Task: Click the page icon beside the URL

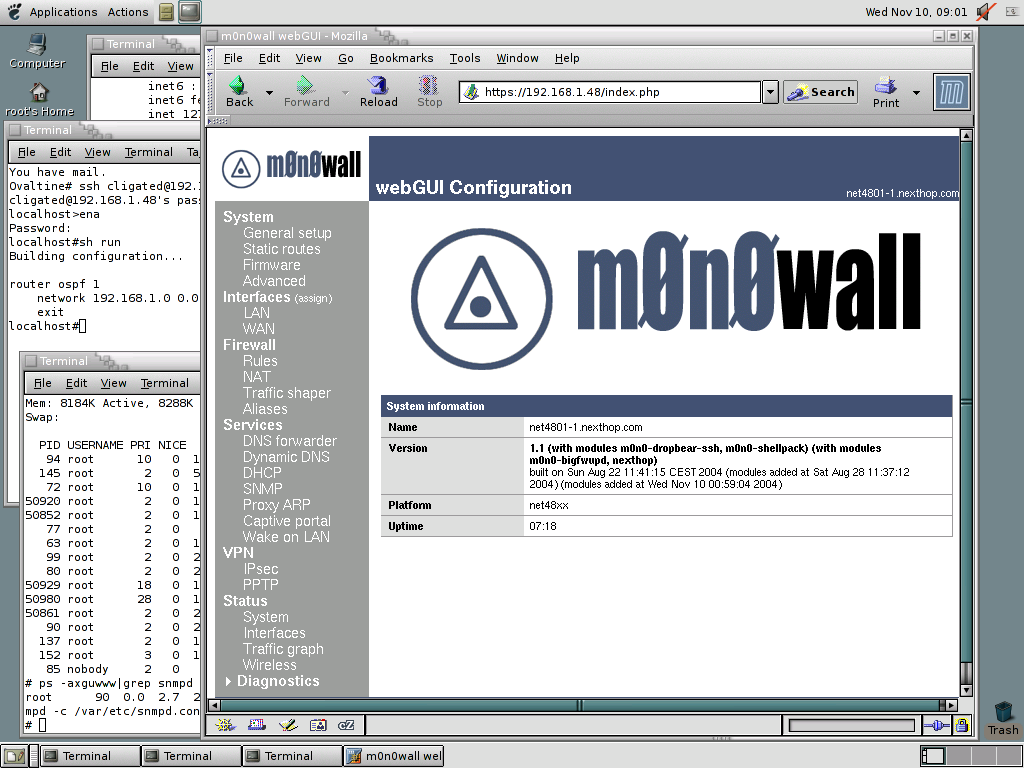Action: 471,92
